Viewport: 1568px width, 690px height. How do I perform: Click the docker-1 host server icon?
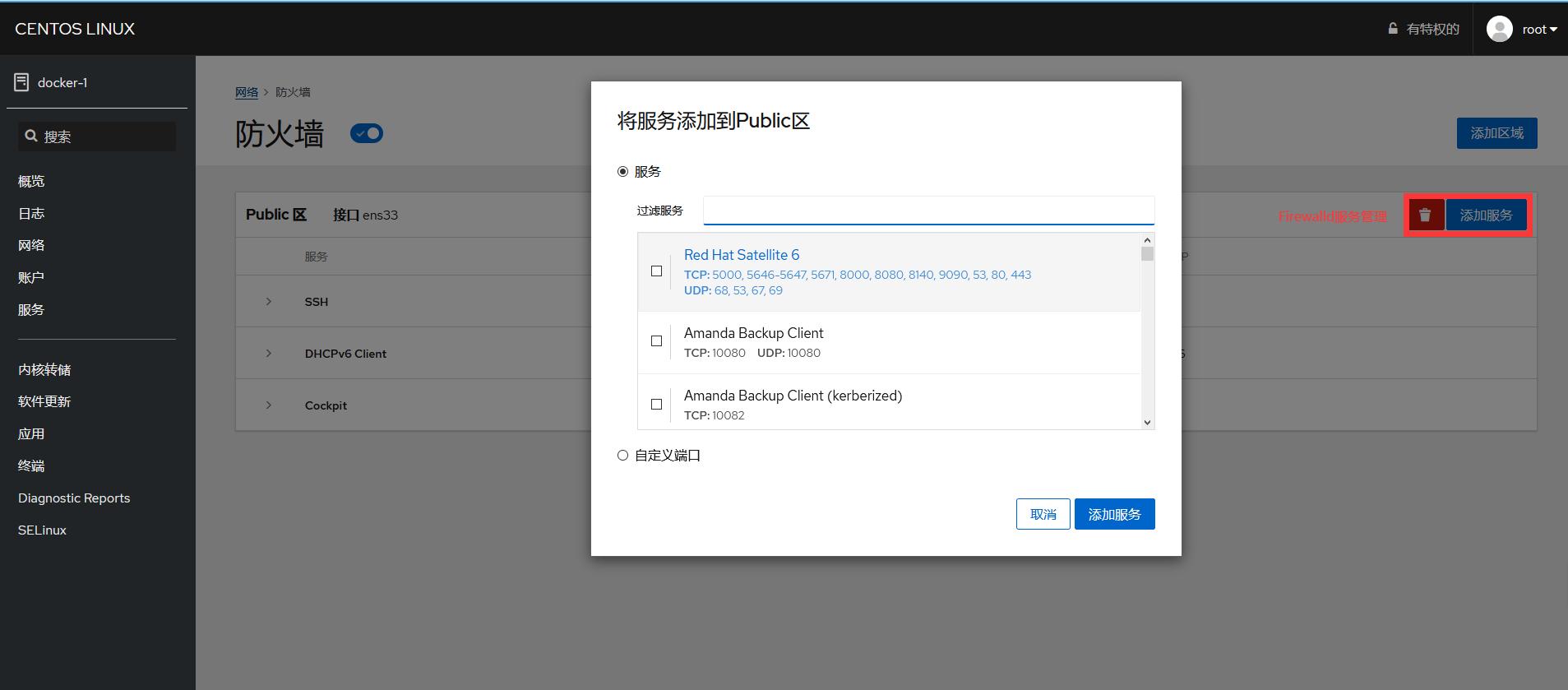21,82
